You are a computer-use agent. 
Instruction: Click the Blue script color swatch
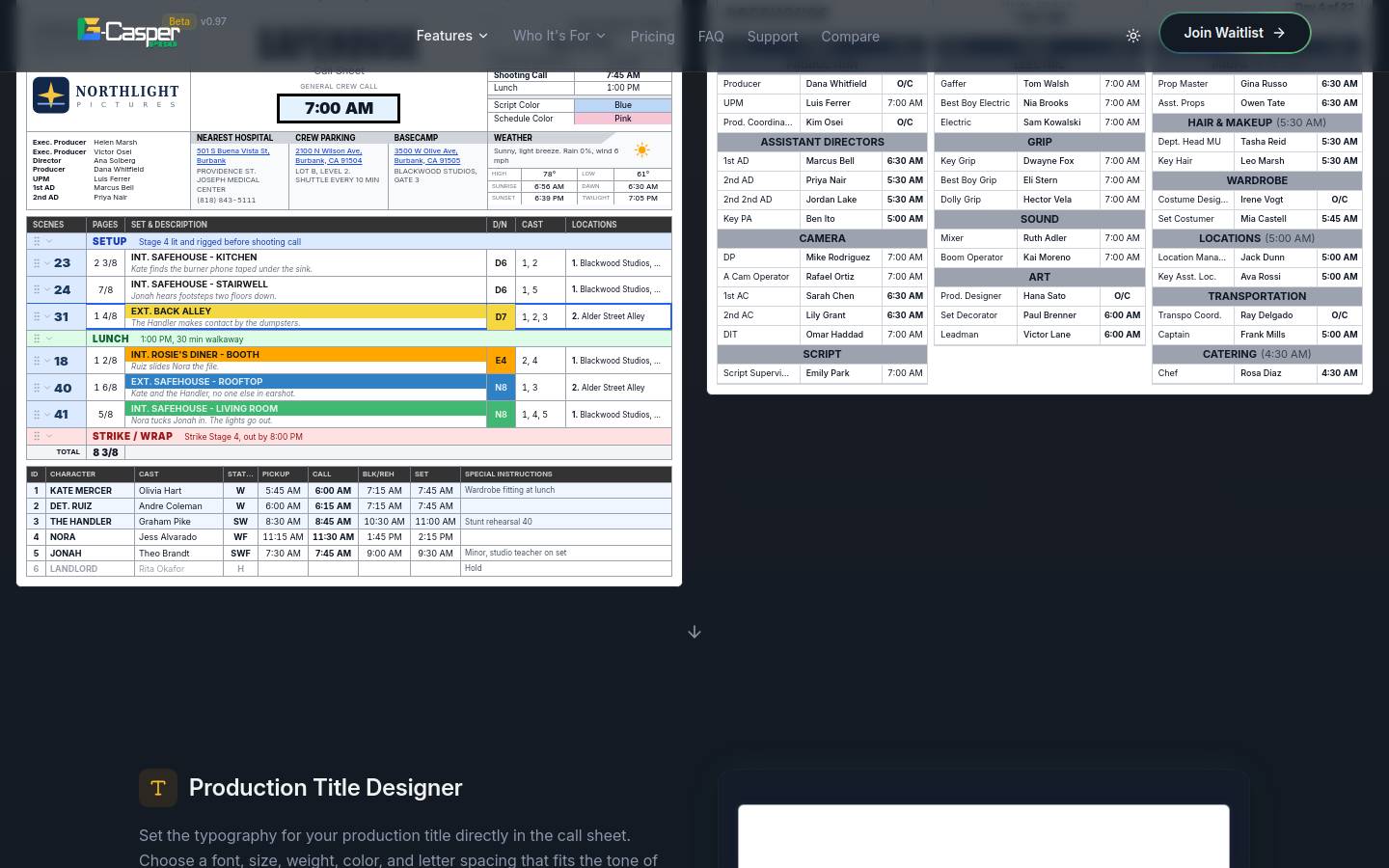coord(623,105)
